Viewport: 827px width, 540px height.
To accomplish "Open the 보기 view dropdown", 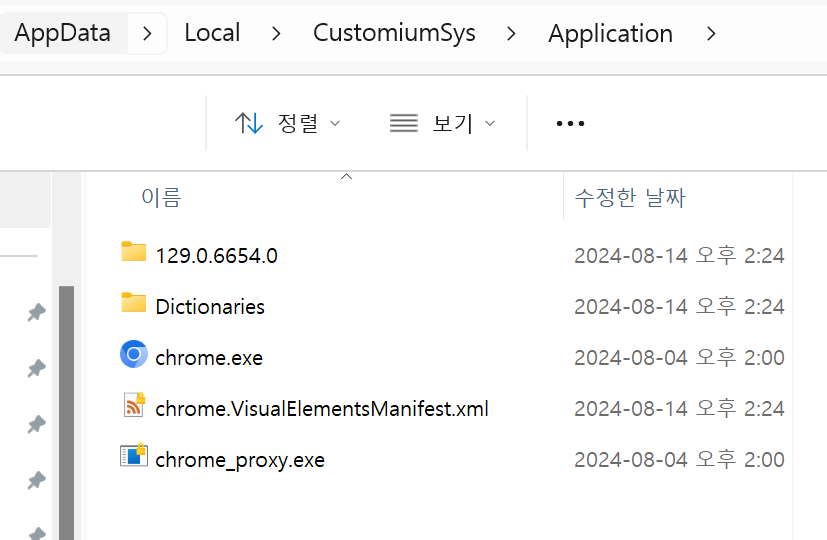I will click(443, 123).
